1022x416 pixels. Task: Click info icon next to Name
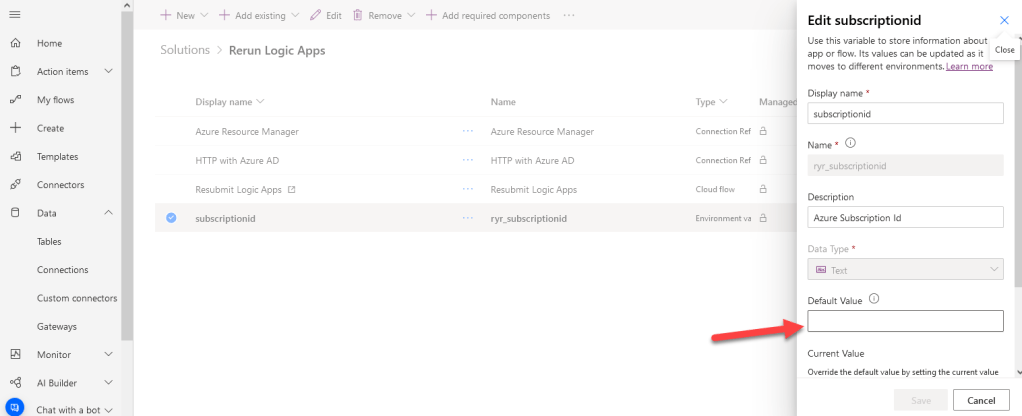pyautogui.click(x=850, y=143)
